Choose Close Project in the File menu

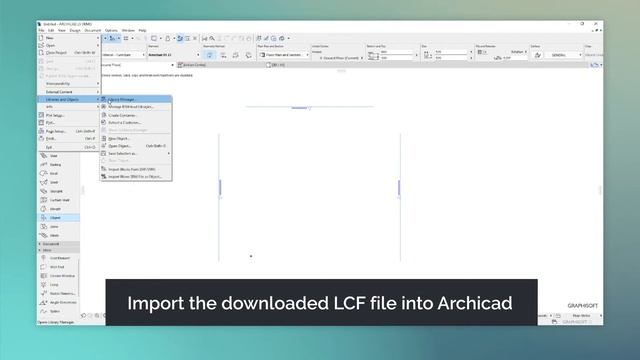(x=69, y=53)
